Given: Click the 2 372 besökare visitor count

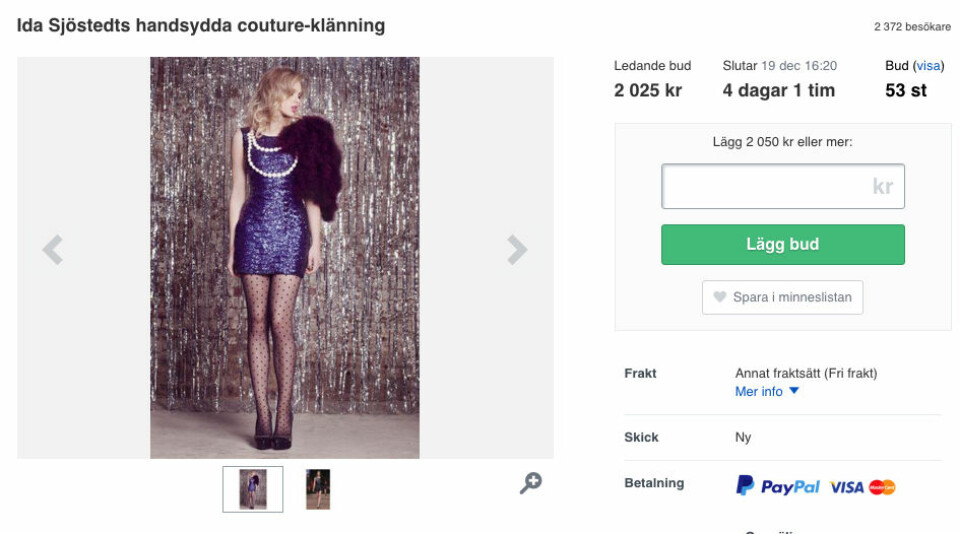Looking at the screenshot, I should (x=912, y=27).
